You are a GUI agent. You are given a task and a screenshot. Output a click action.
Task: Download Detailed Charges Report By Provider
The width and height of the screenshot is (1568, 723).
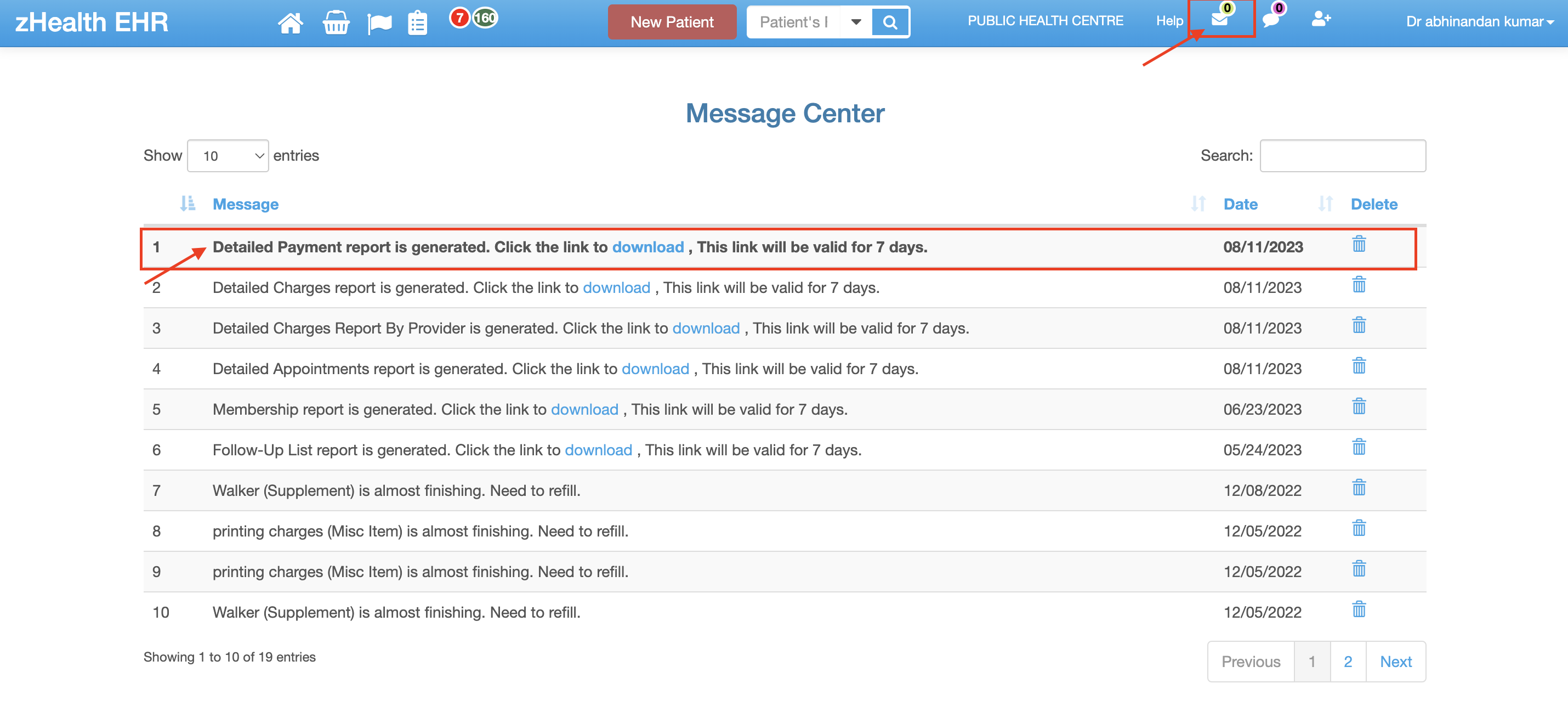(706, 328)
